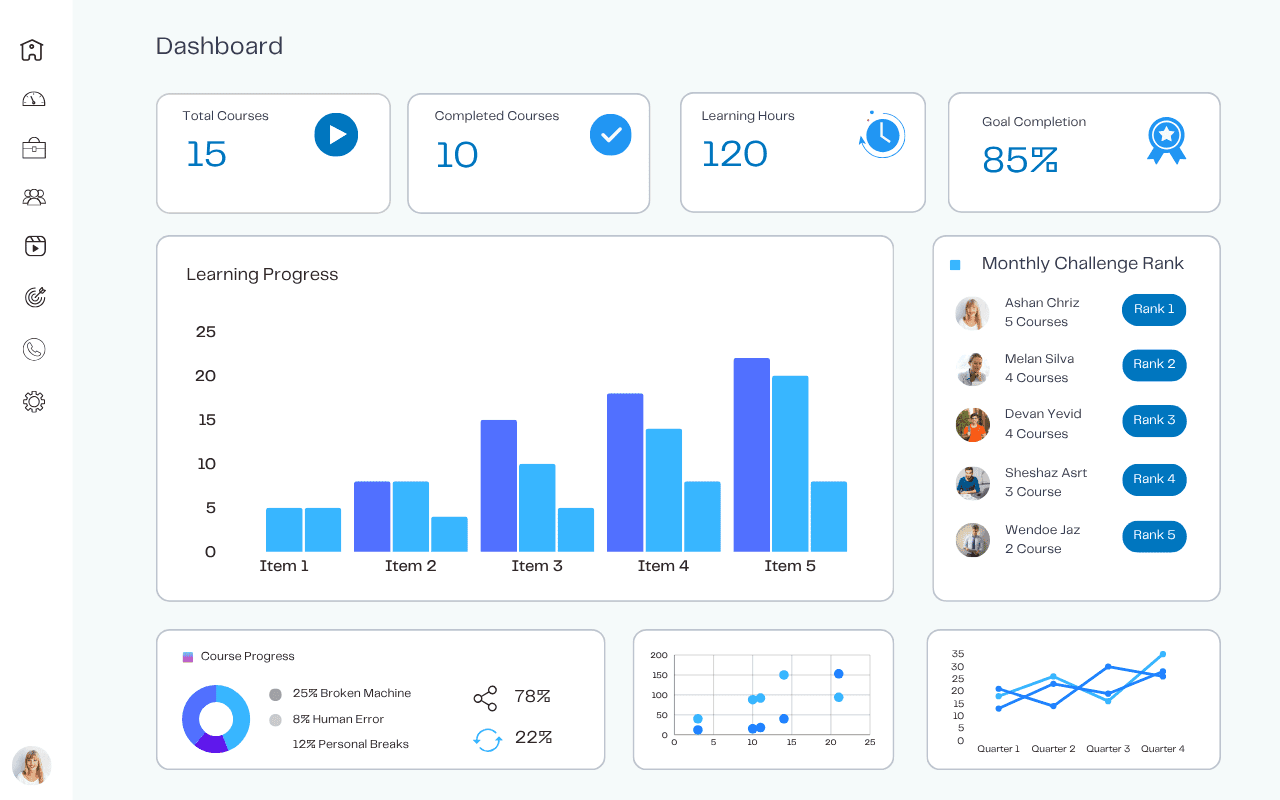1280x800 pixels.
Task: Click the dark gray Broken Machine legend dot
Action: pos(276,694)
